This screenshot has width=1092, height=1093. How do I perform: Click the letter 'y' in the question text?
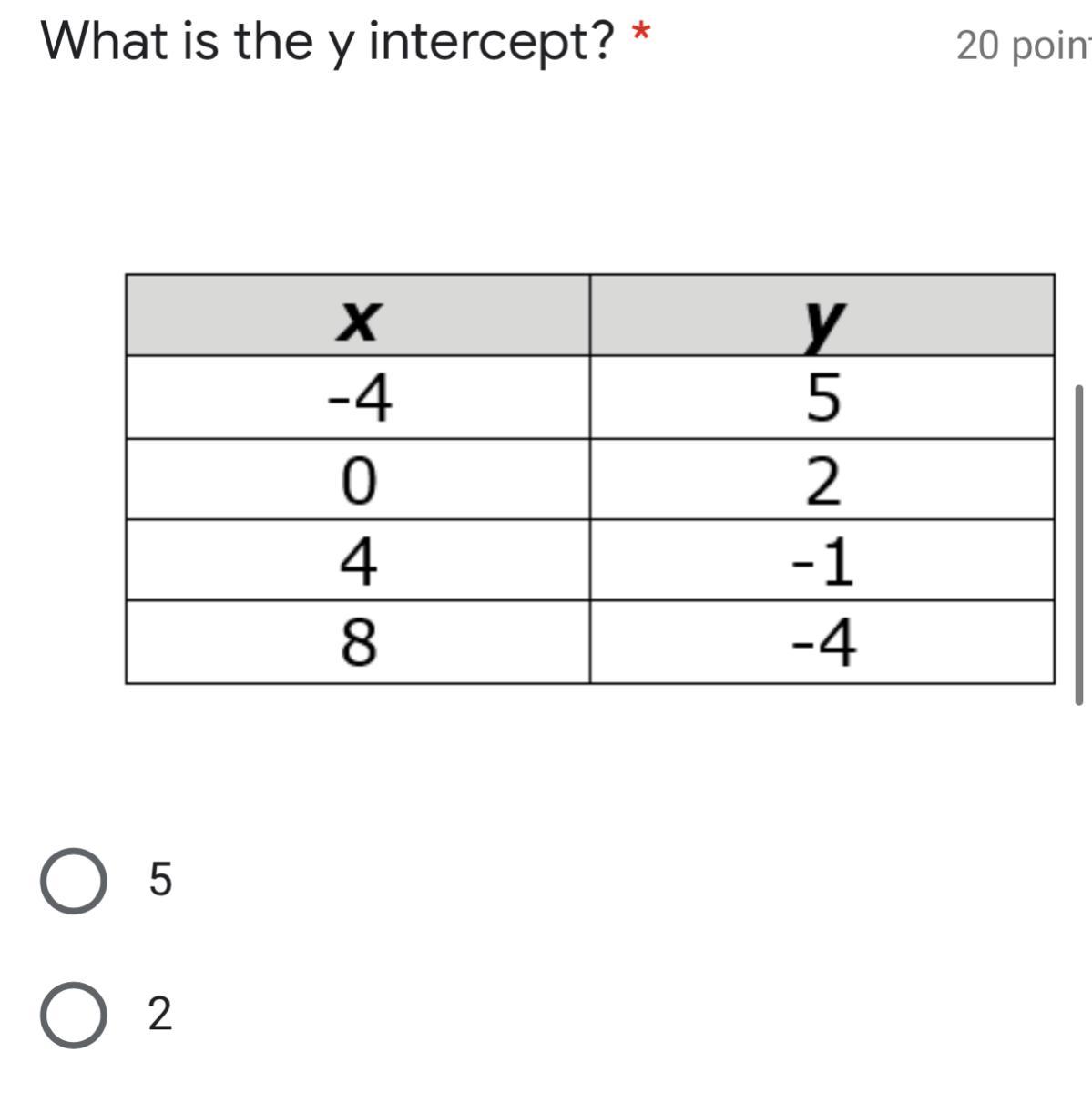click(x=340, y=47)
